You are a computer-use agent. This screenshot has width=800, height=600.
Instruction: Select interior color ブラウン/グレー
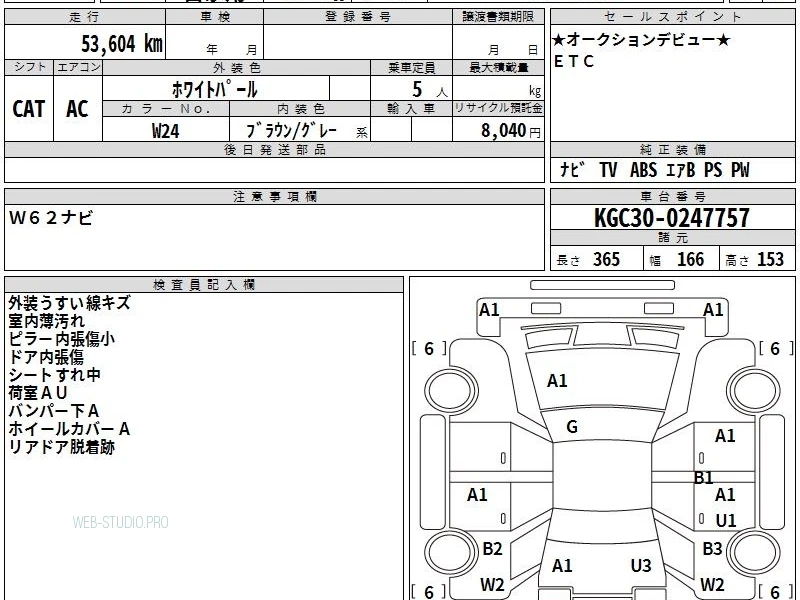pyautogui.click(x=291, y=131)
